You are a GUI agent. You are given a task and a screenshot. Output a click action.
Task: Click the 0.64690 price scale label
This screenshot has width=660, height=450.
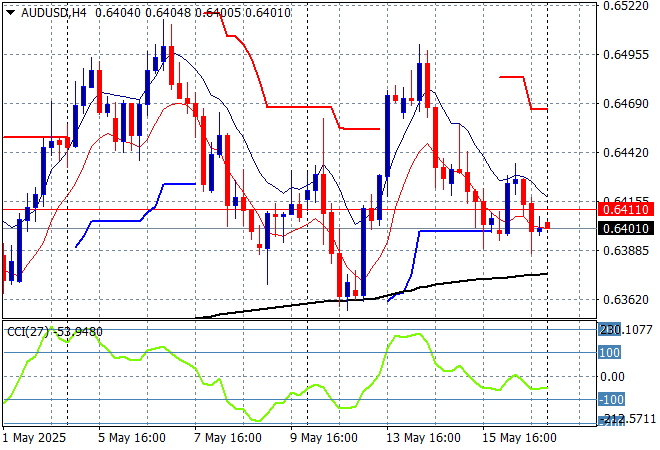[626, 103]
